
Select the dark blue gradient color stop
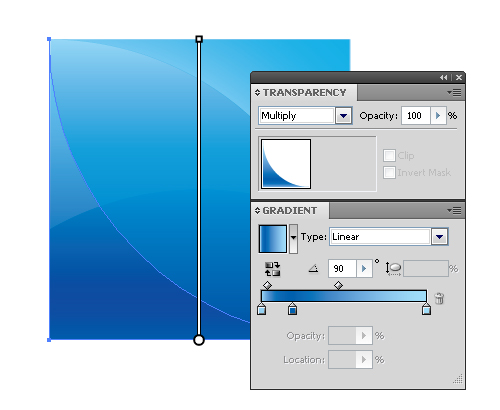[x=292, y=309]
